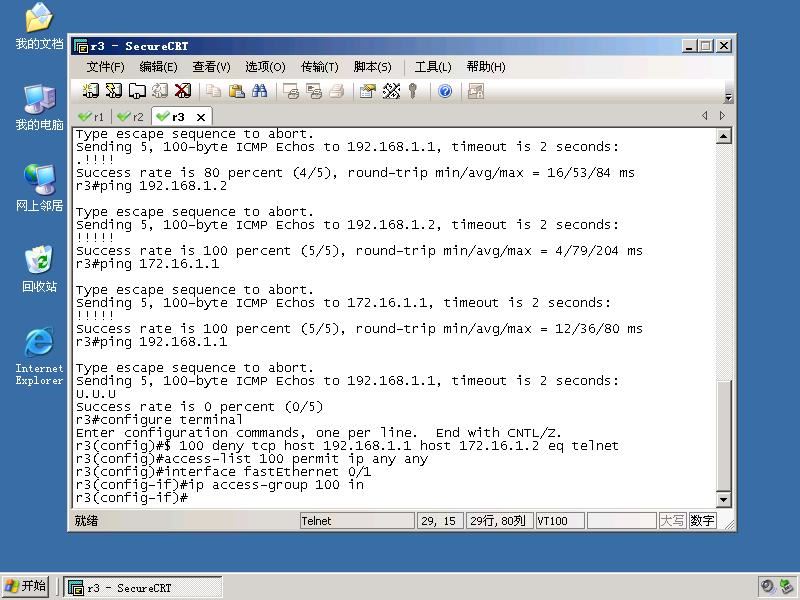Open the 查看(V) menu
Image resolution: width=800 pixels, height=600 pixels.
coord(211,67)
